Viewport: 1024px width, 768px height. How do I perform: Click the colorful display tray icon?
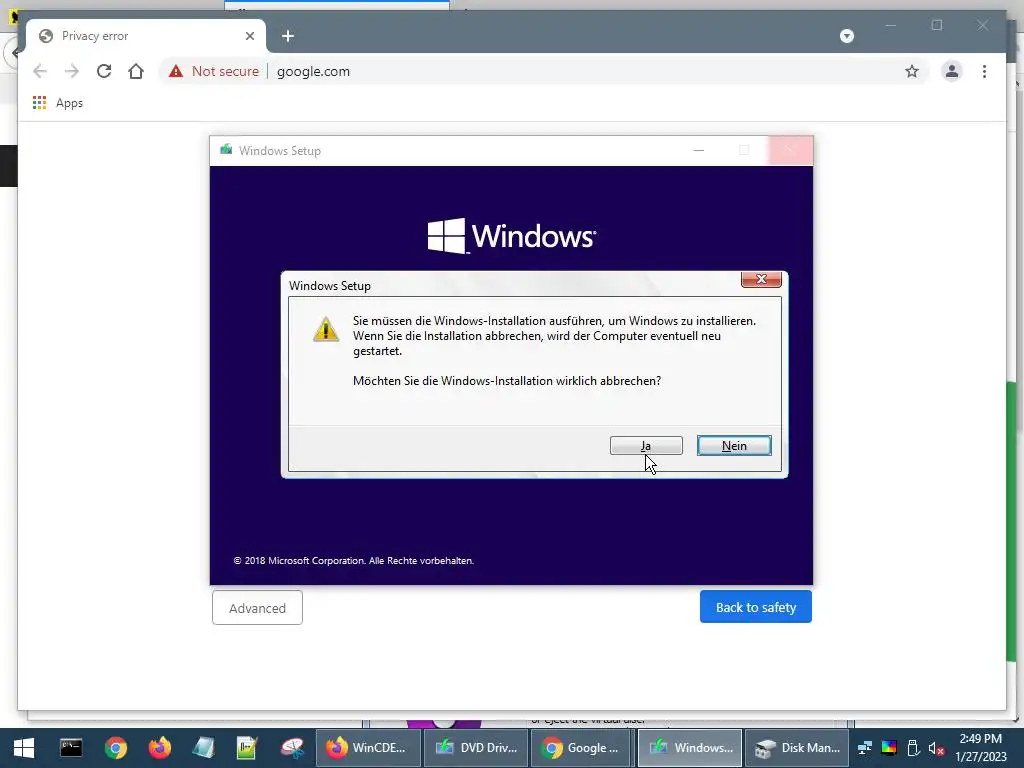pos(889,748)
